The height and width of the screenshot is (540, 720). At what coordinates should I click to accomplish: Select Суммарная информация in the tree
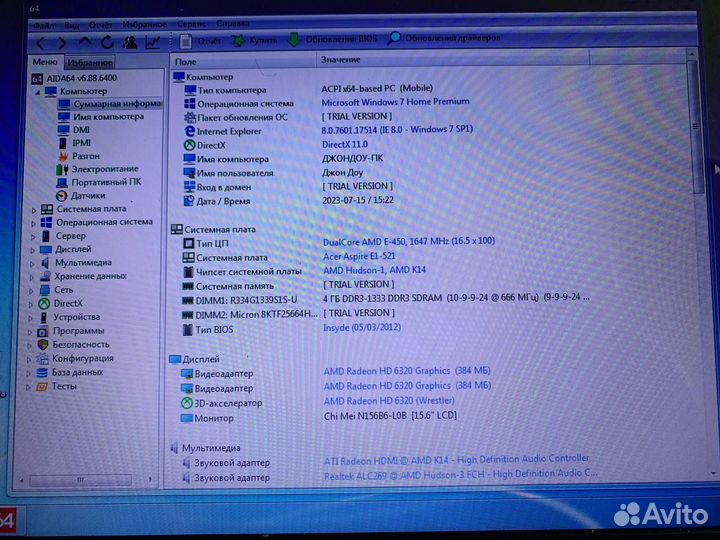[x=110, y=104]
